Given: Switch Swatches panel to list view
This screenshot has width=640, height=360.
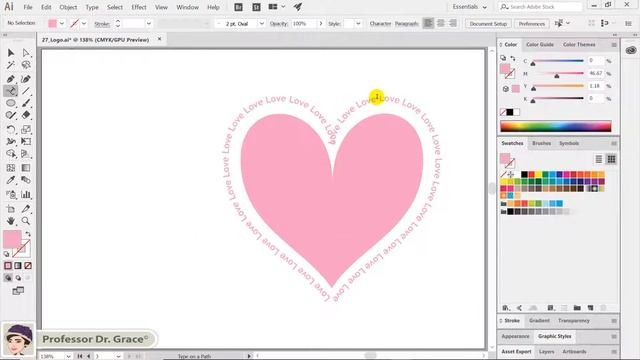Looking at the screenshot, I should pyautogui.click(x=598, y=159).
